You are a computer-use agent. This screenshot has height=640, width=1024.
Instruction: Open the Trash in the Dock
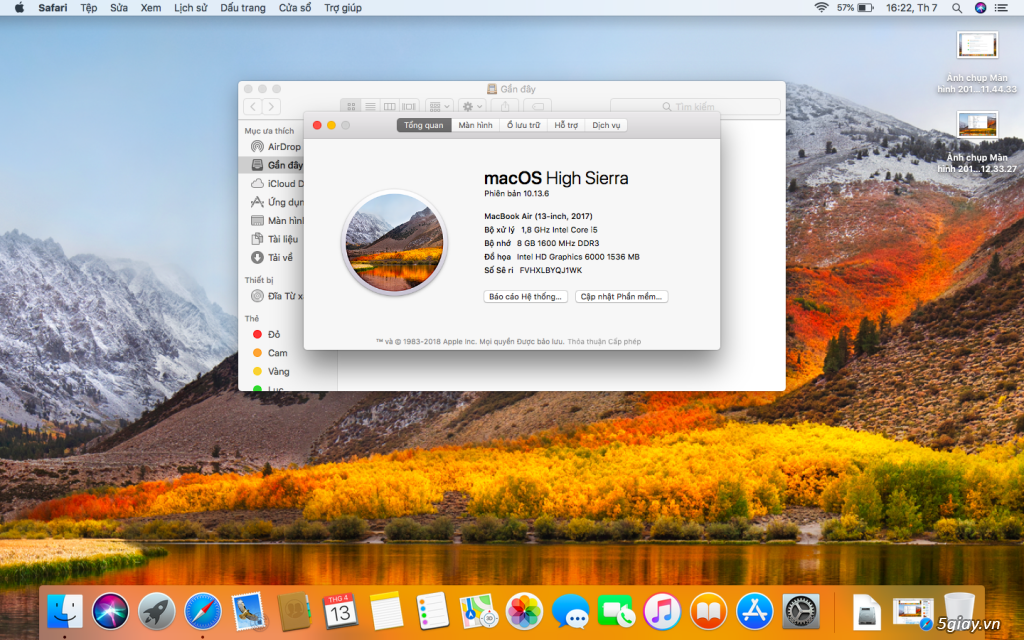click(x=959, y=612)
